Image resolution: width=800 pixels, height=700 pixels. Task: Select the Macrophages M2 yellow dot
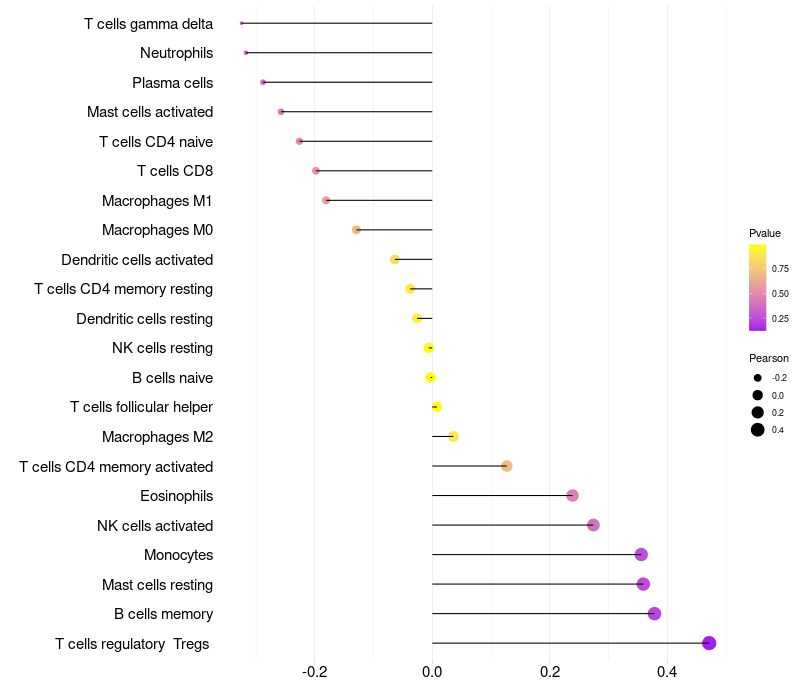tap(453, 437)
